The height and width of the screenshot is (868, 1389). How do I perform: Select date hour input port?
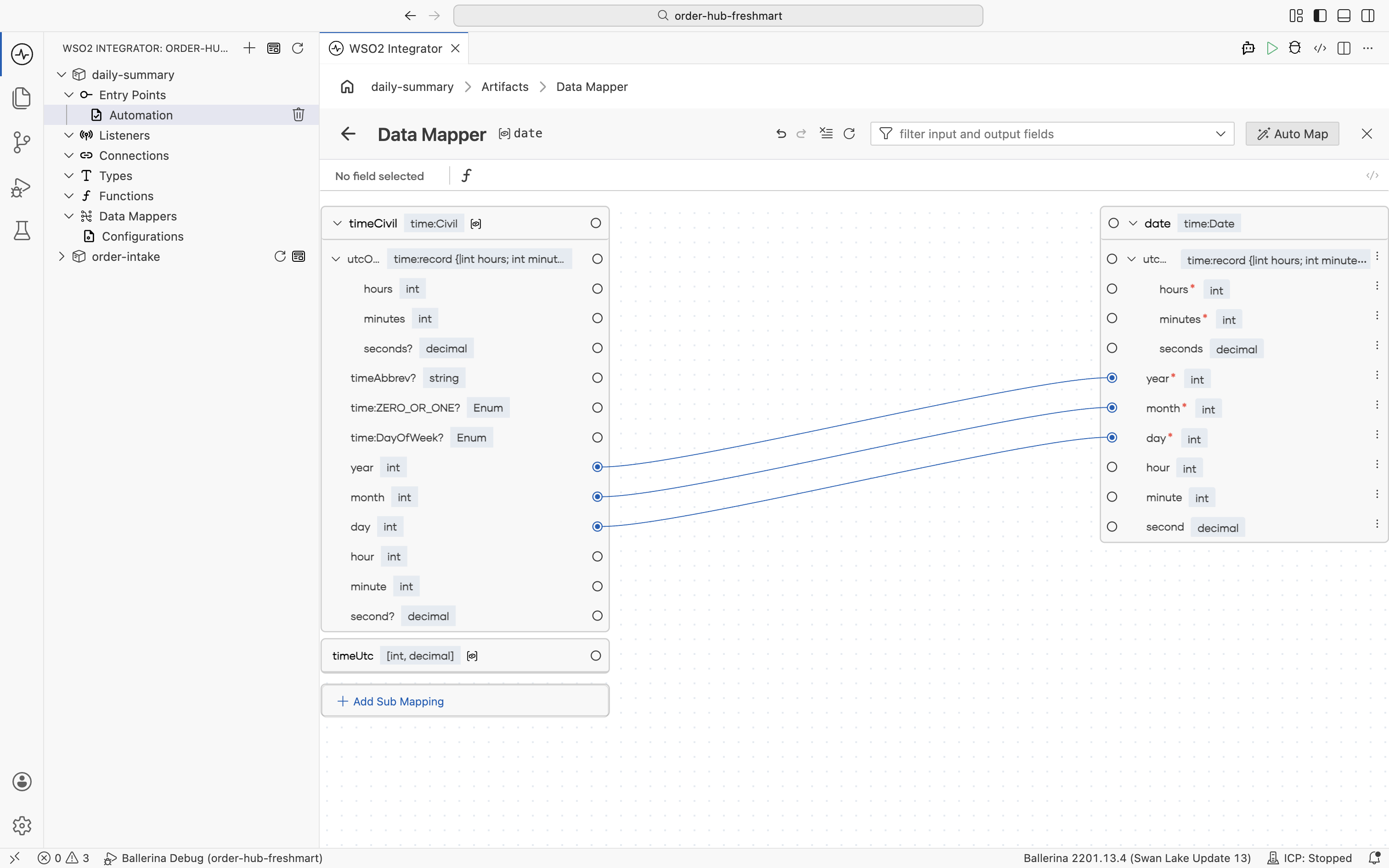point(1112,468)
